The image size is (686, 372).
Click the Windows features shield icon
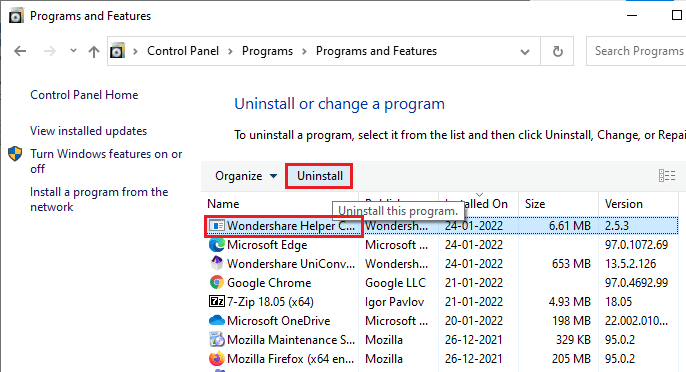[15, 154]
